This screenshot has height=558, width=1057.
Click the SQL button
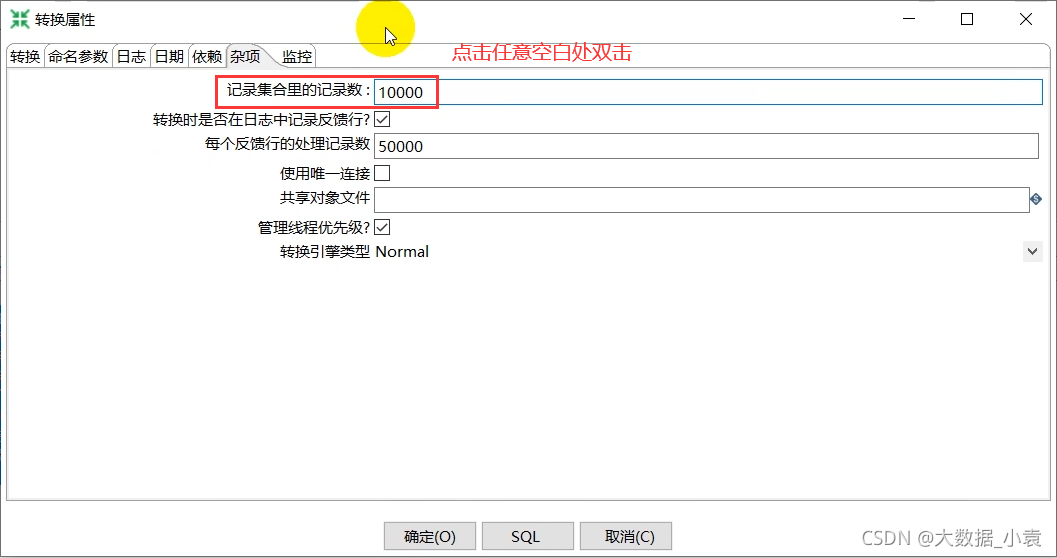point(528,536)
